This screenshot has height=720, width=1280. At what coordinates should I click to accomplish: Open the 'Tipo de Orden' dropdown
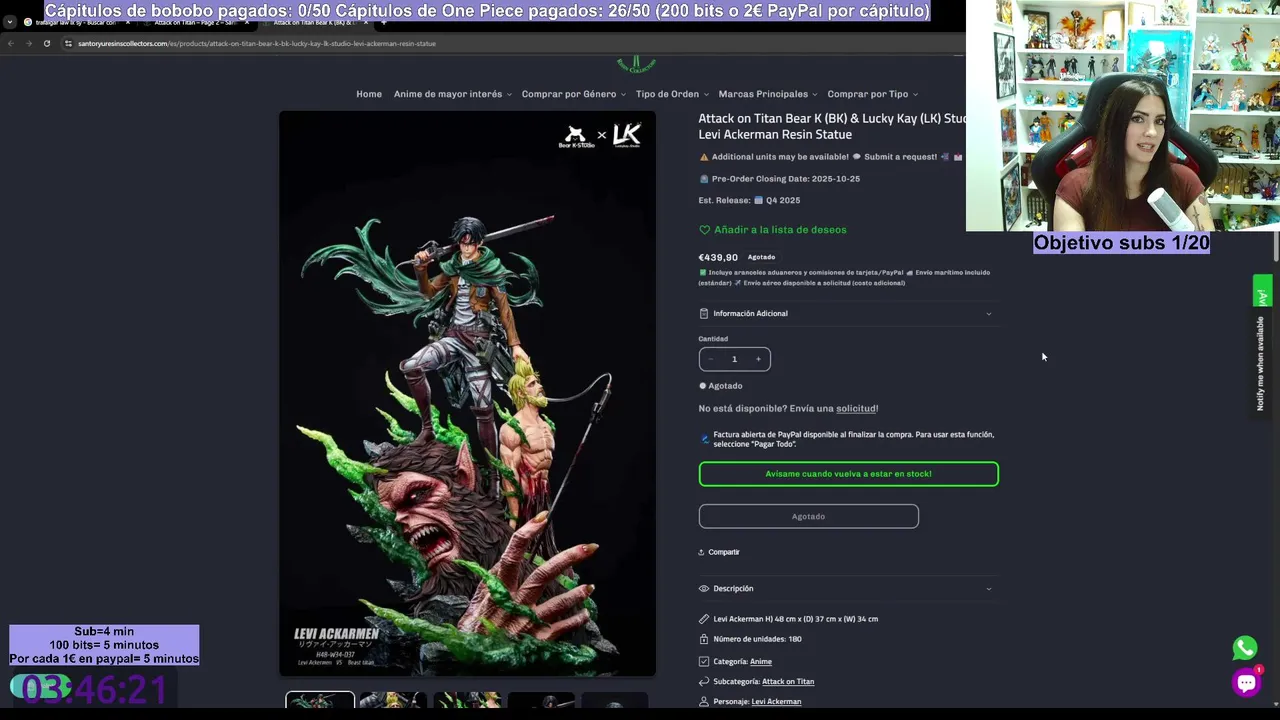[672, 94]
